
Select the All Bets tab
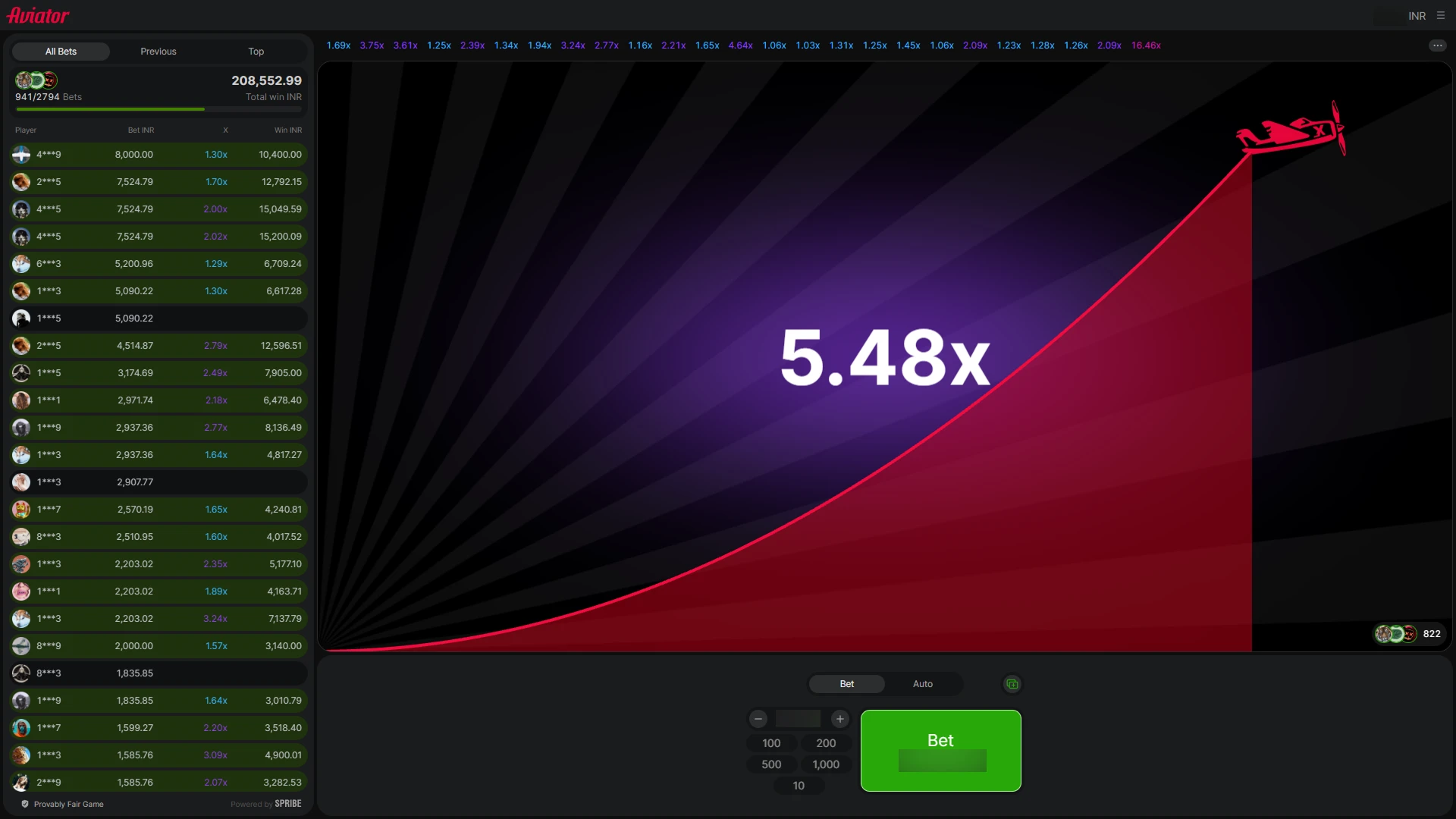point(61,51)
